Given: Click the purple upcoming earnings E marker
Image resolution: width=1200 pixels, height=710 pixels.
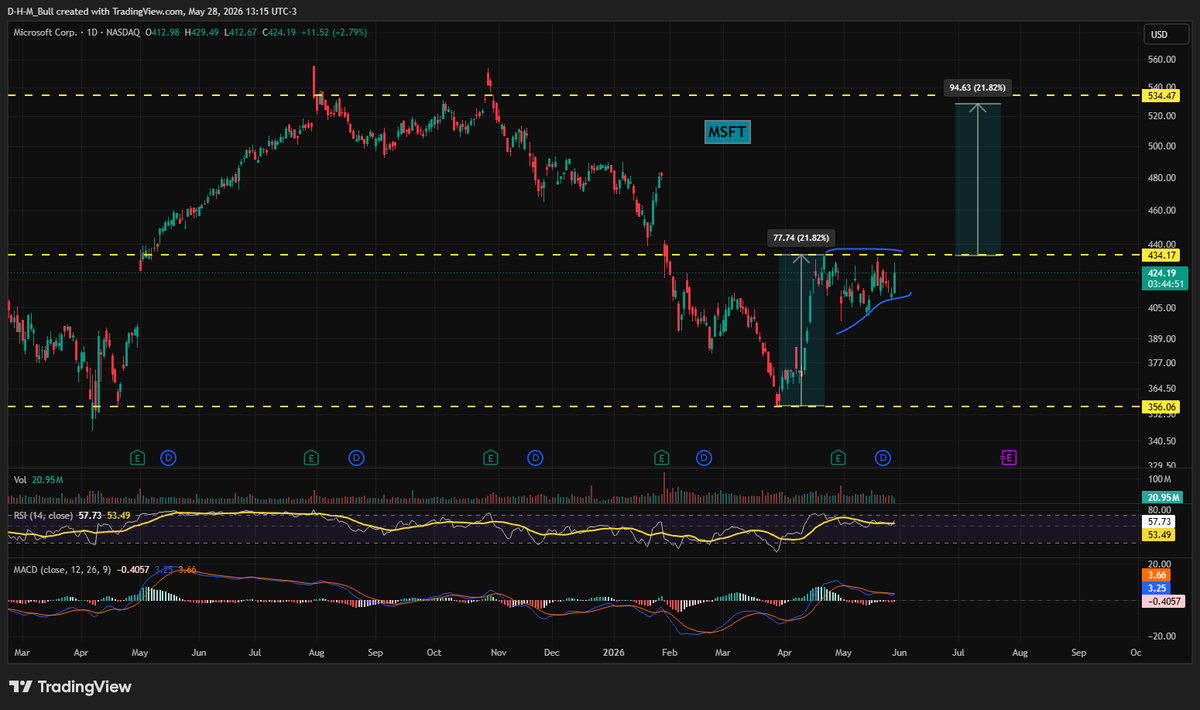Looking at the screenshot, I should point(1009,457).
